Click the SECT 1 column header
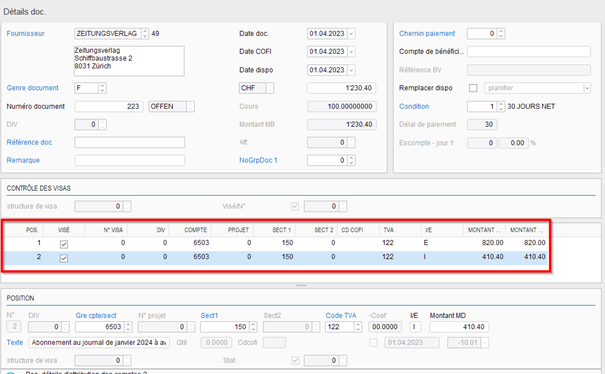605x374 pixels. coord(281,230)
